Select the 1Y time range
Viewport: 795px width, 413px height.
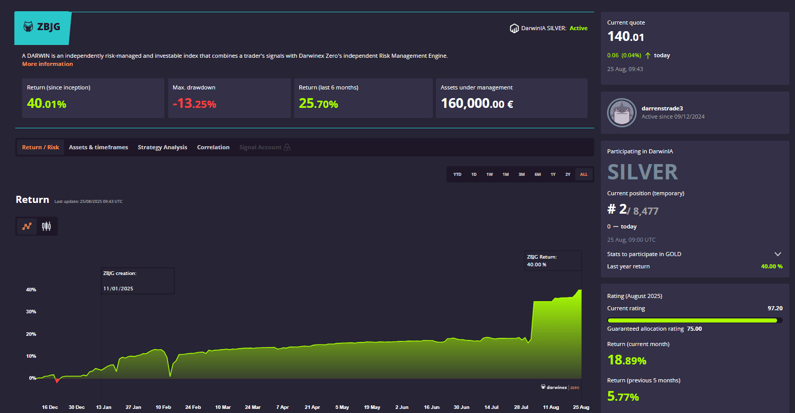point(553,174)
